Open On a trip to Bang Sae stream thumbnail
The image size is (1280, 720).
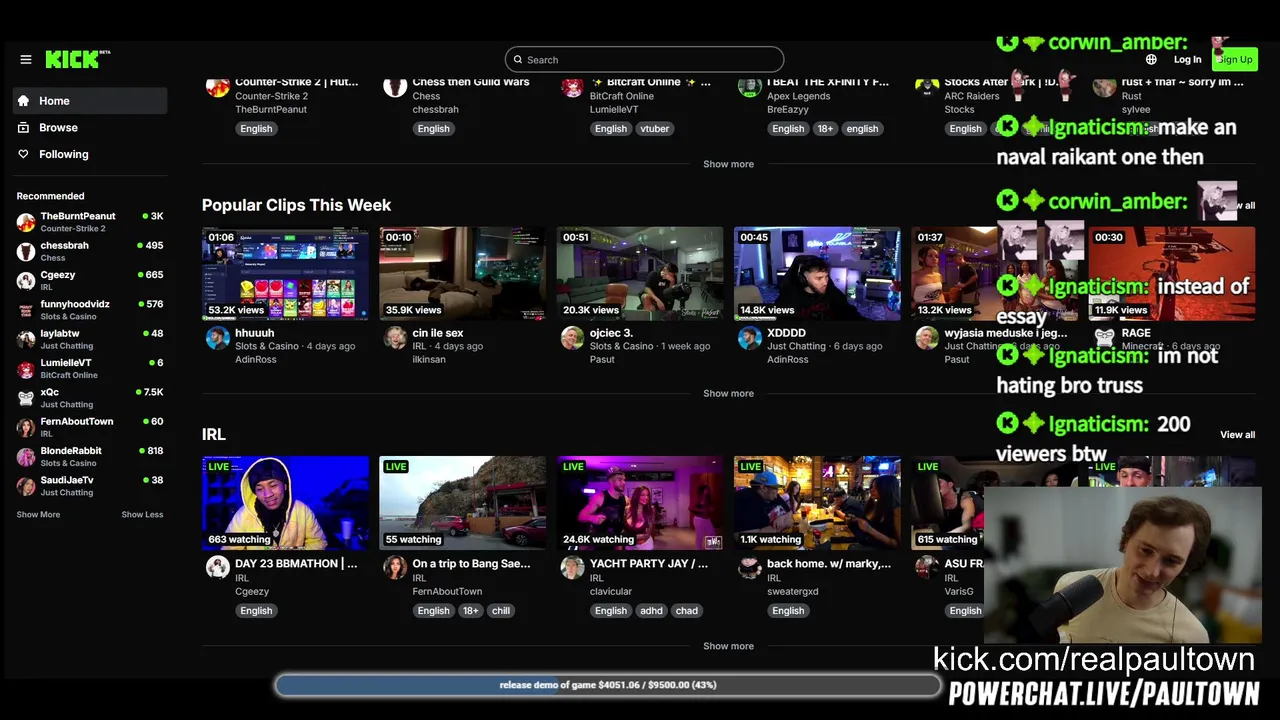pos(462,503)
